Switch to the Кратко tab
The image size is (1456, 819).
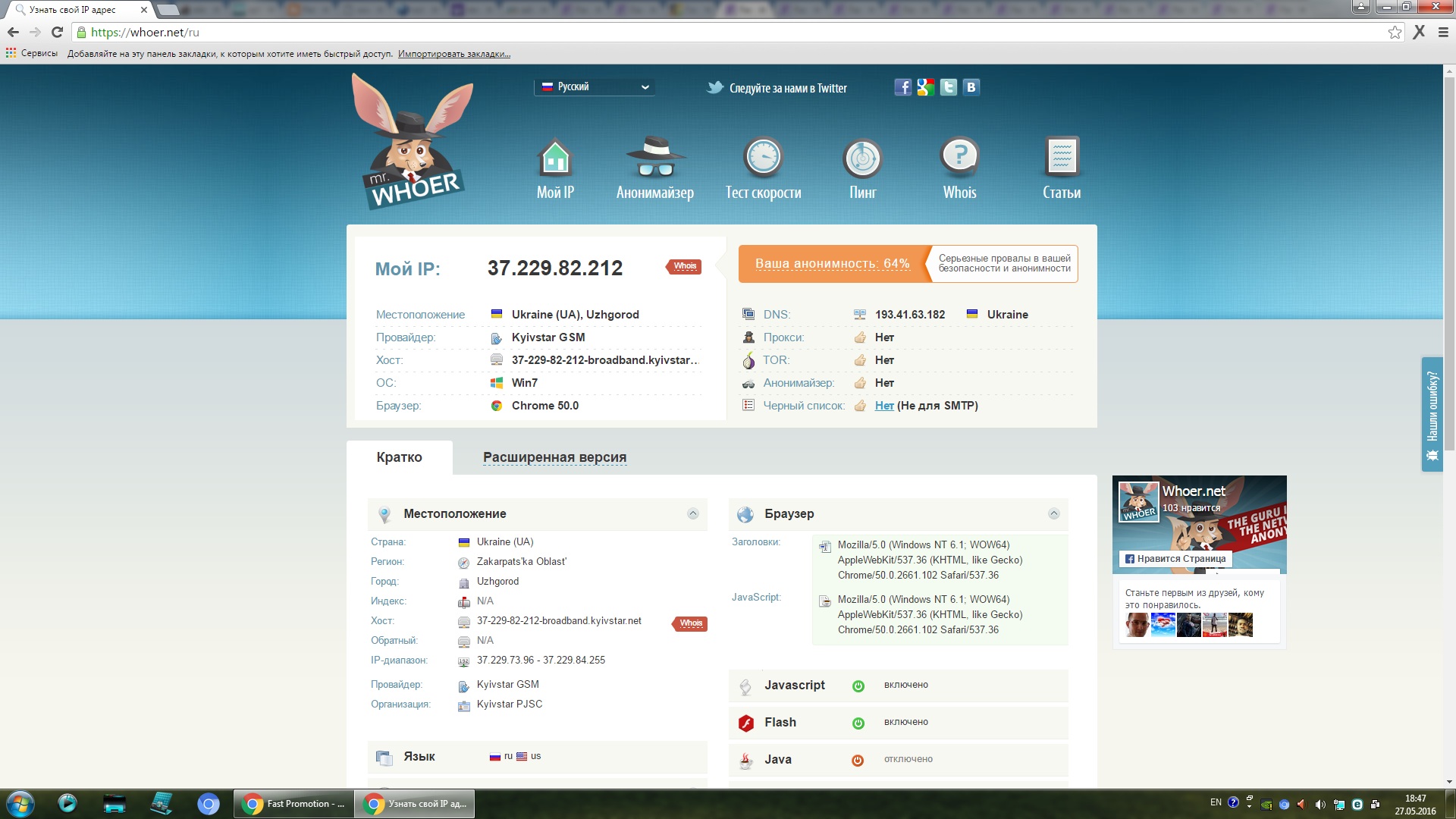400,457
